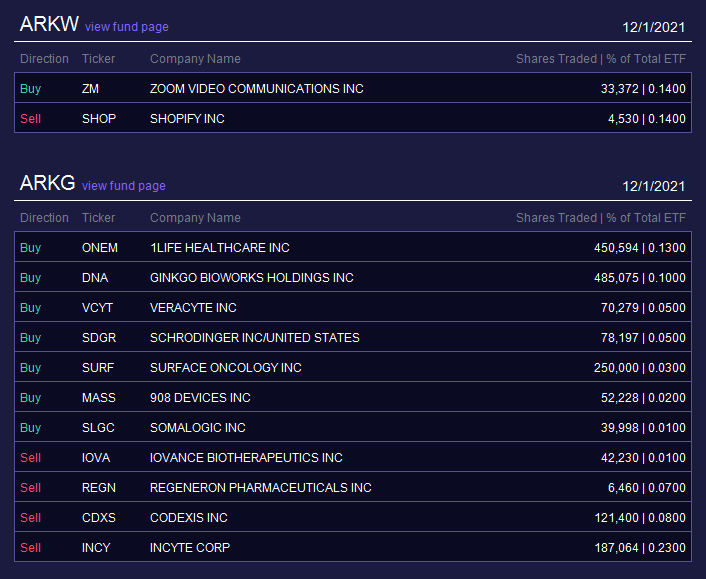Screen dimensions: 706x579
Task: Select the REGN ticker symbol
Action: coord(99,488)
